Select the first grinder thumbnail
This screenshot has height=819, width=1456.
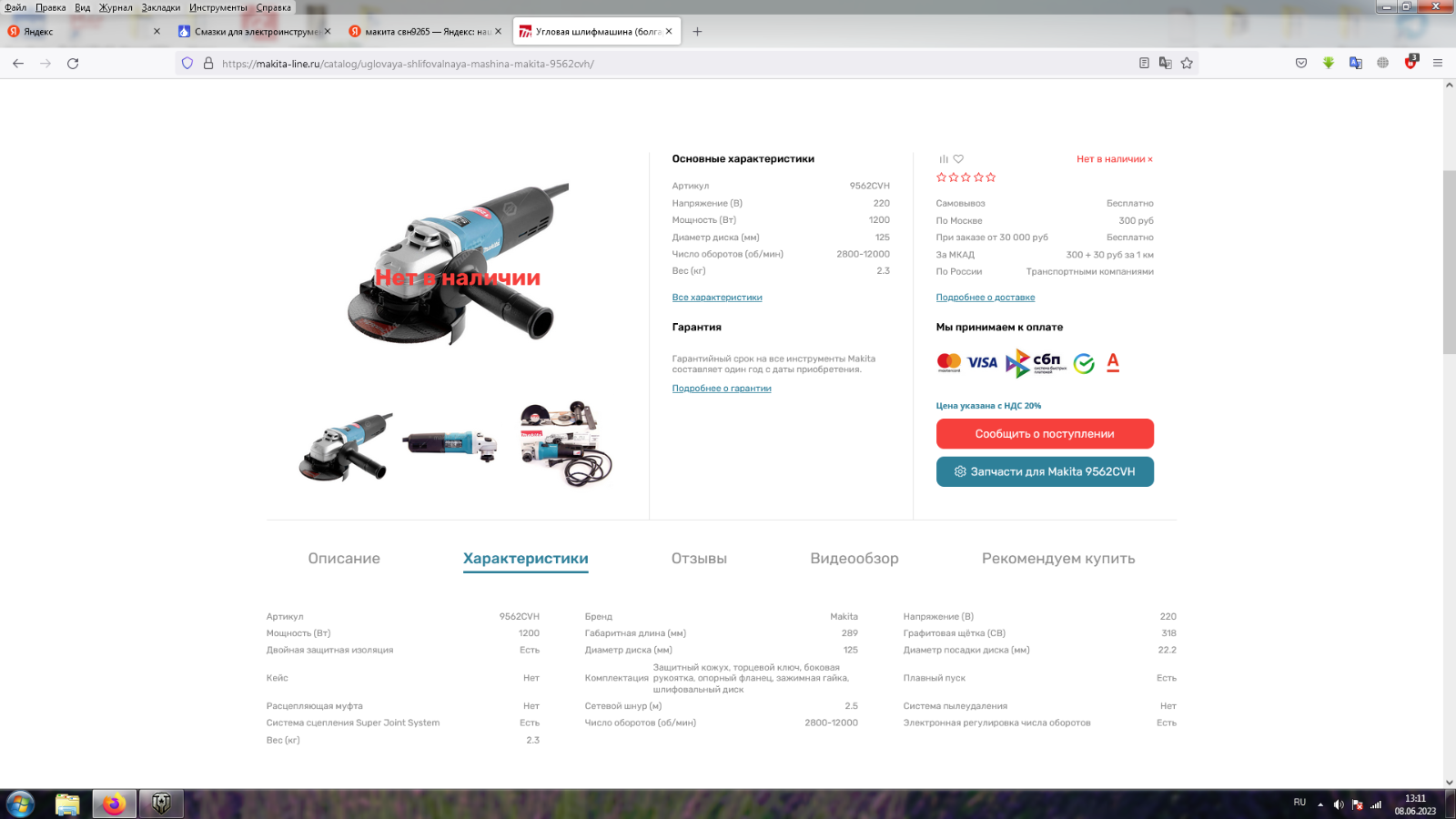(x=346, y=446)
